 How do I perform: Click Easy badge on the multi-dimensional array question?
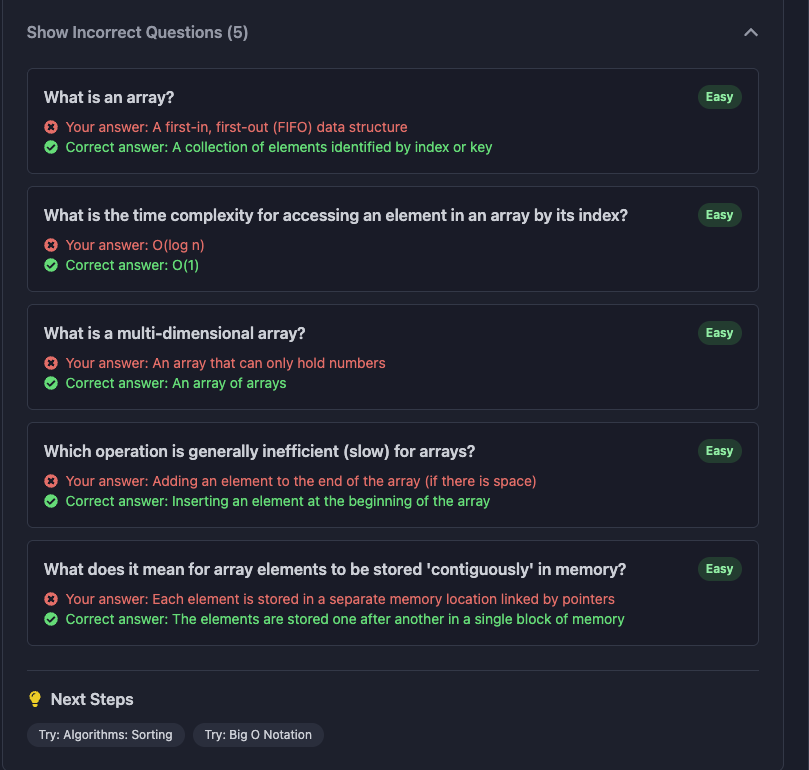[719, 333]
